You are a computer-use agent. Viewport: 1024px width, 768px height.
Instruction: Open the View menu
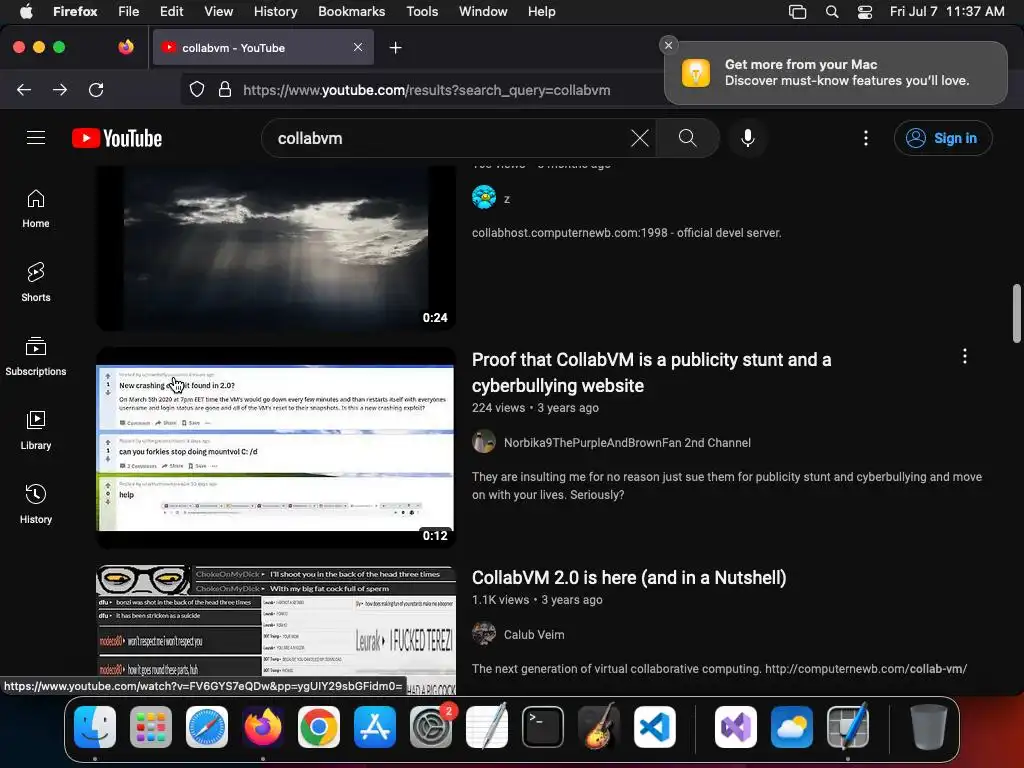click(x=218, y=12)
